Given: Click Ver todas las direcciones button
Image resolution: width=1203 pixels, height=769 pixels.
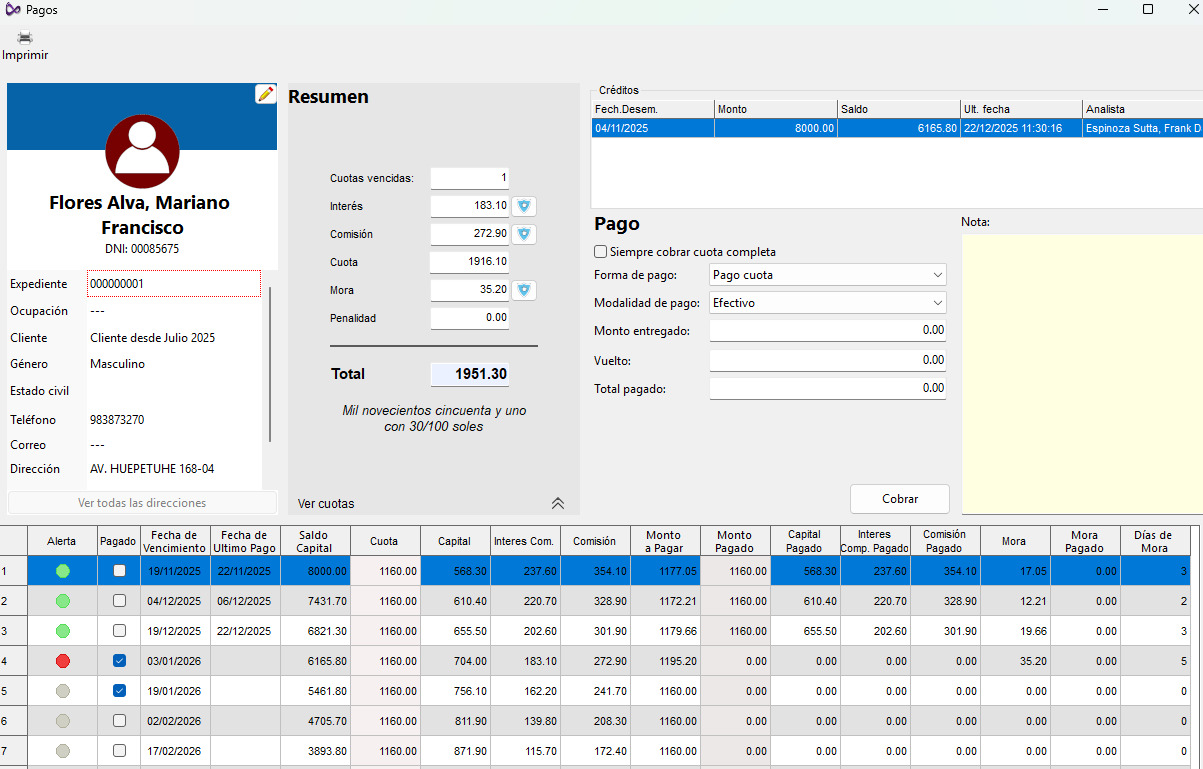Looking at the screenshot, I should (x=142, y=503).
